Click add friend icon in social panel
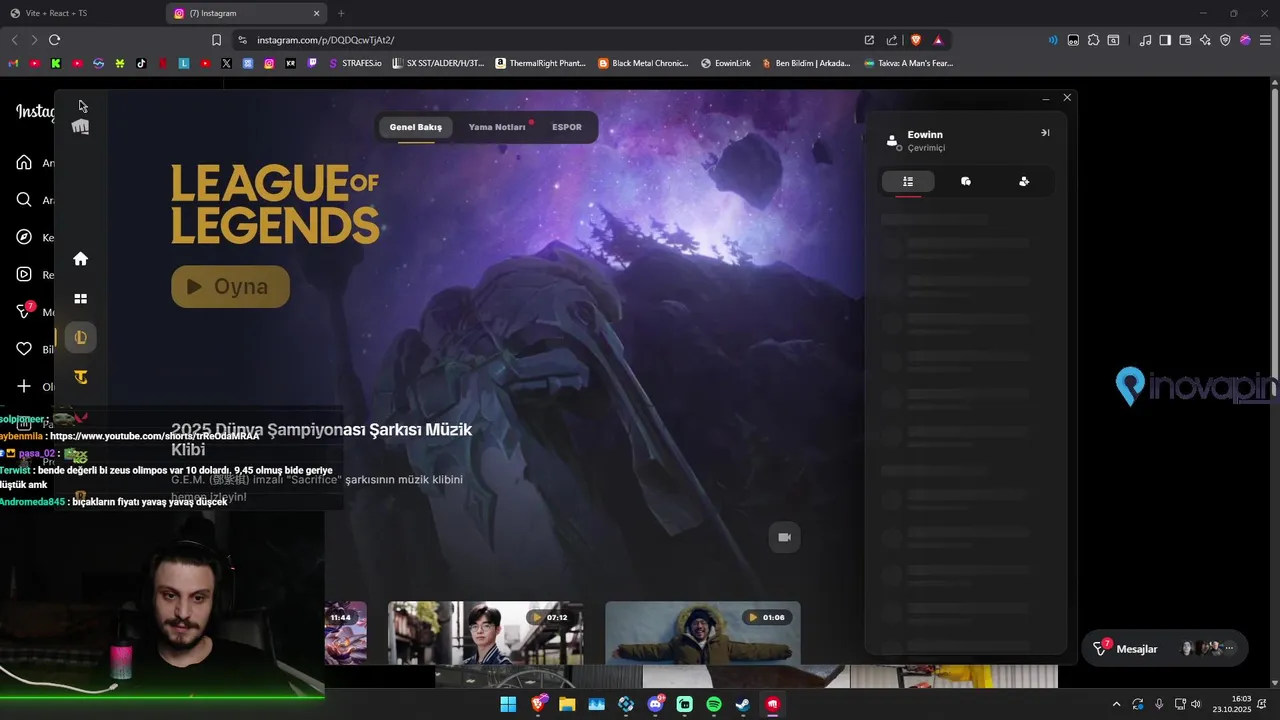The image size is (1280, 720). [x=1024, y=181]
